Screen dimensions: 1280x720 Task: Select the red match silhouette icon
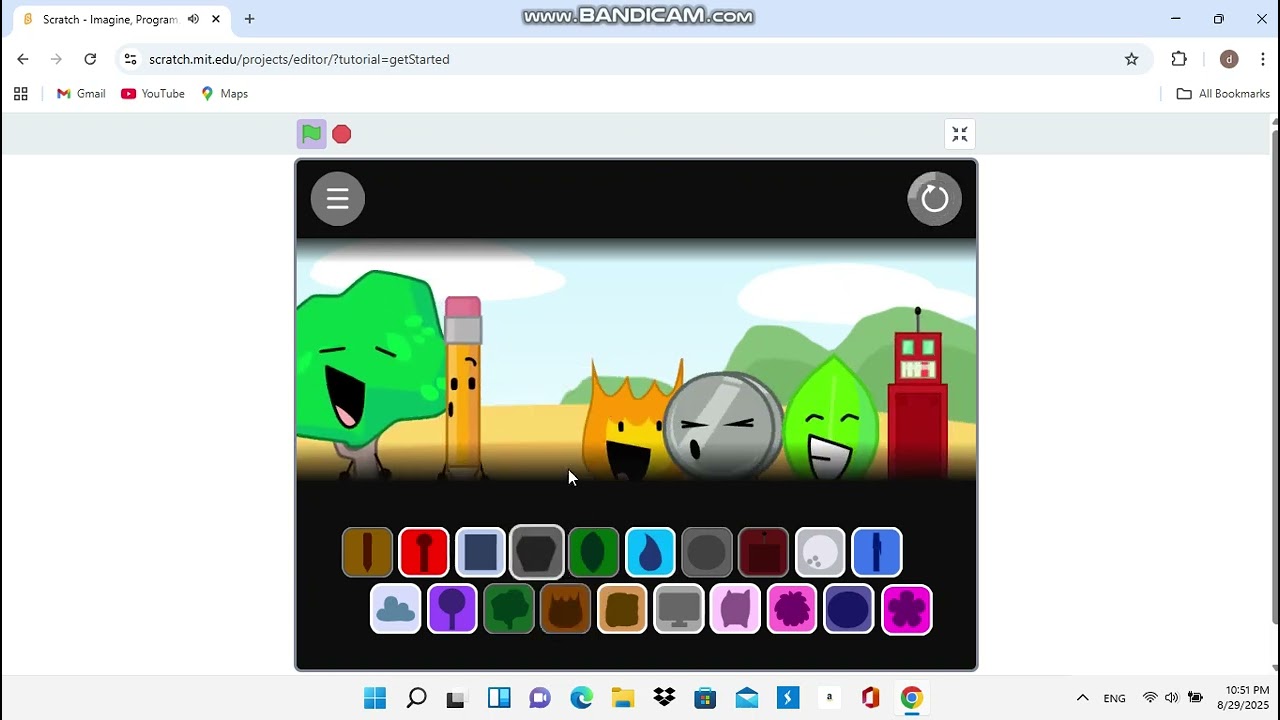(x=424, y=552)
